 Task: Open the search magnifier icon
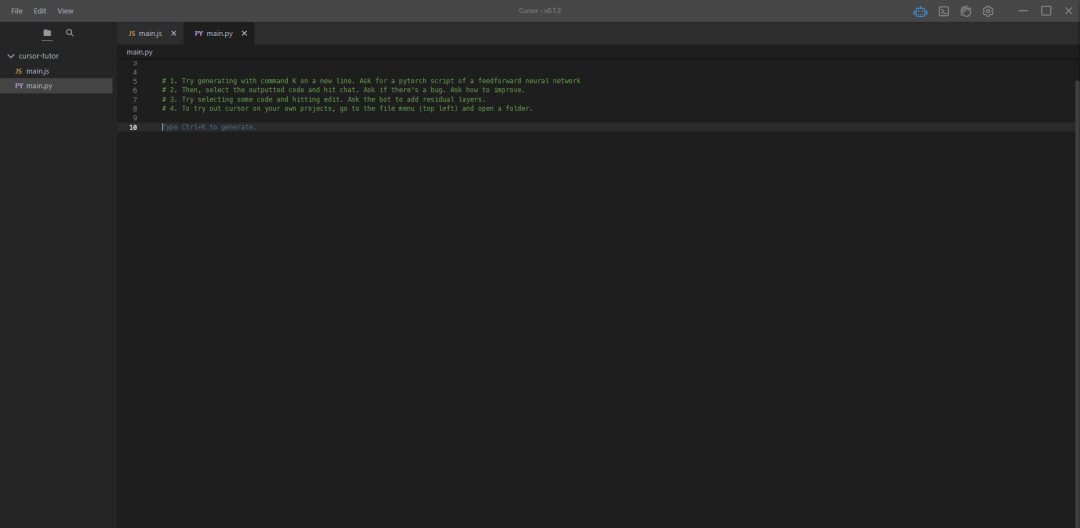point(70,33)
